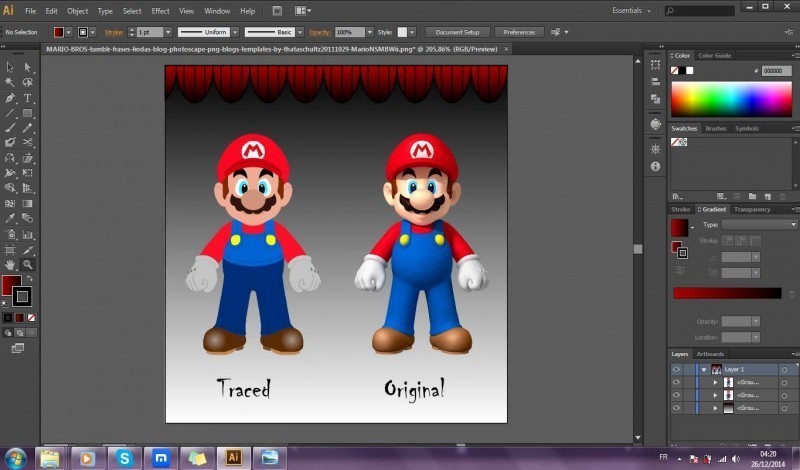Screen dimensions: 800x470
Task: Select the Pencil tool
Action: [28, 128]
